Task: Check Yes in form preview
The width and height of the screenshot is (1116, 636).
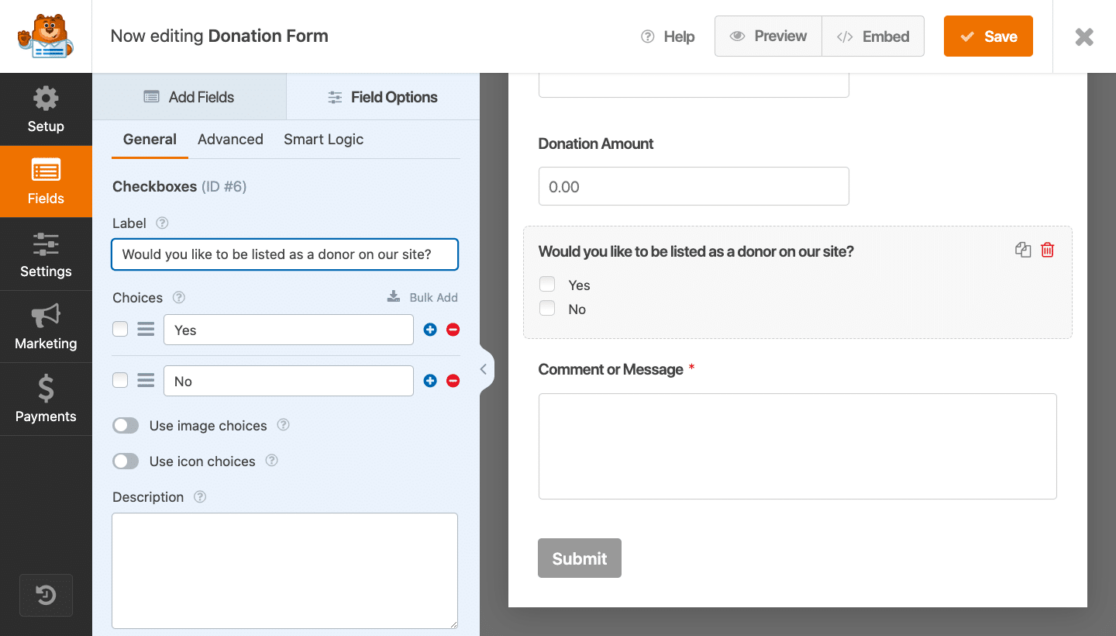Action: tap(547, 284)
